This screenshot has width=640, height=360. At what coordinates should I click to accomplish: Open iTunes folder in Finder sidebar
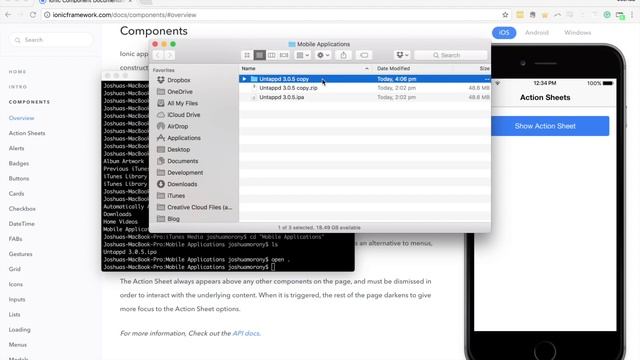click(176, 196)
